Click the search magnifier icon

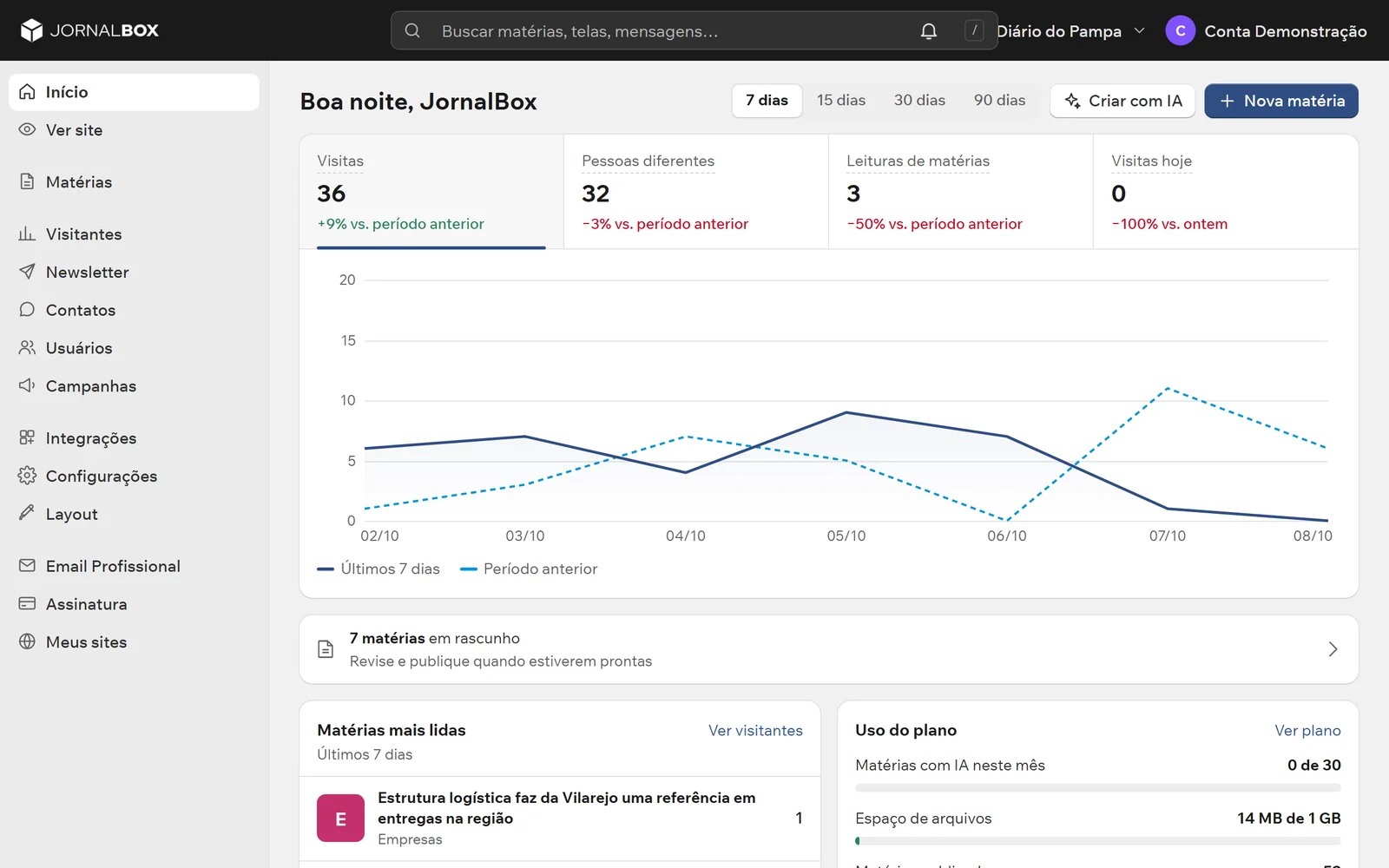coord(412,30)
